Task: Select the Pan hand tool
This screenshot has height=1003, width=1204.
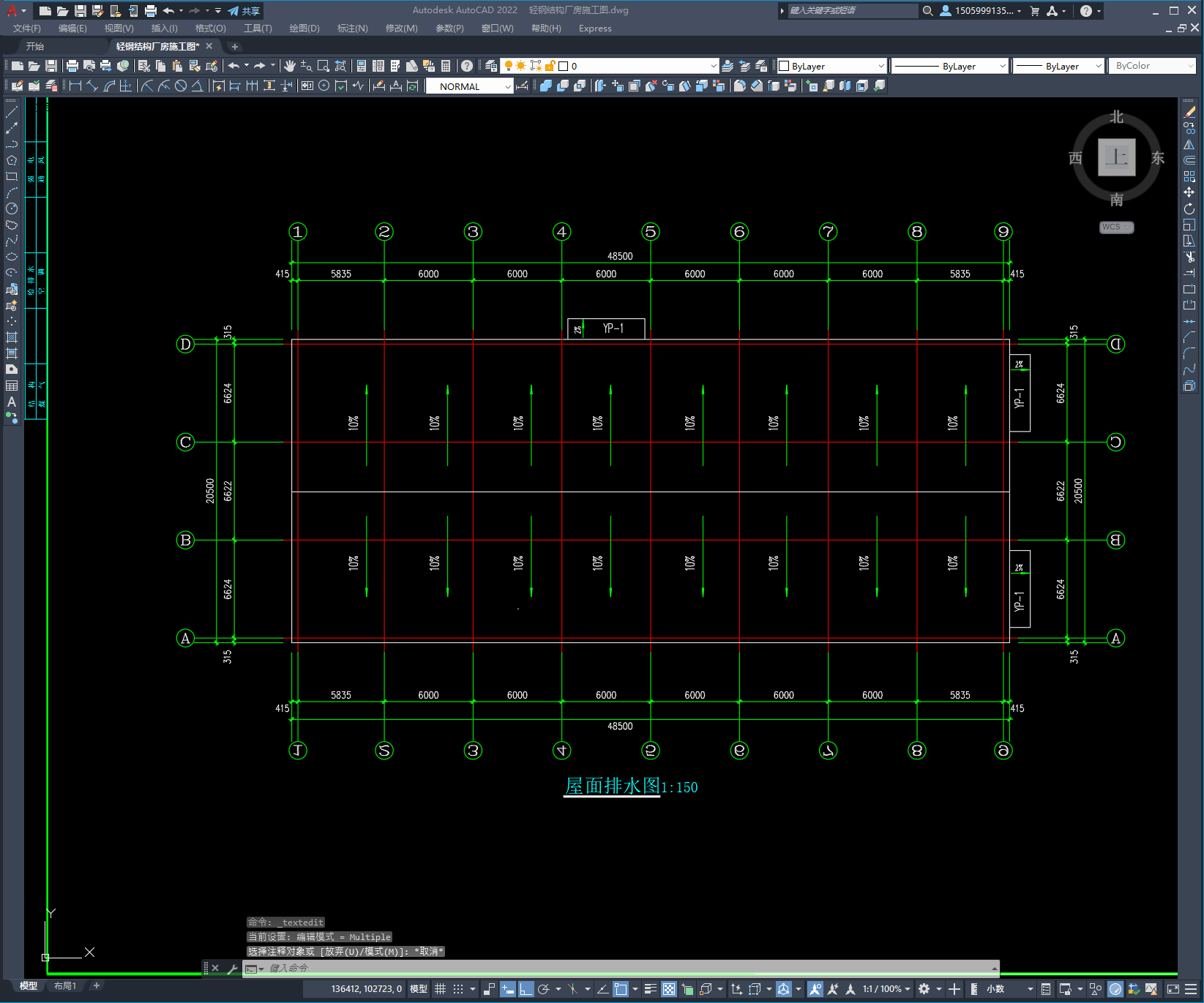Action: pyautogui.click(x=290, y=66)
